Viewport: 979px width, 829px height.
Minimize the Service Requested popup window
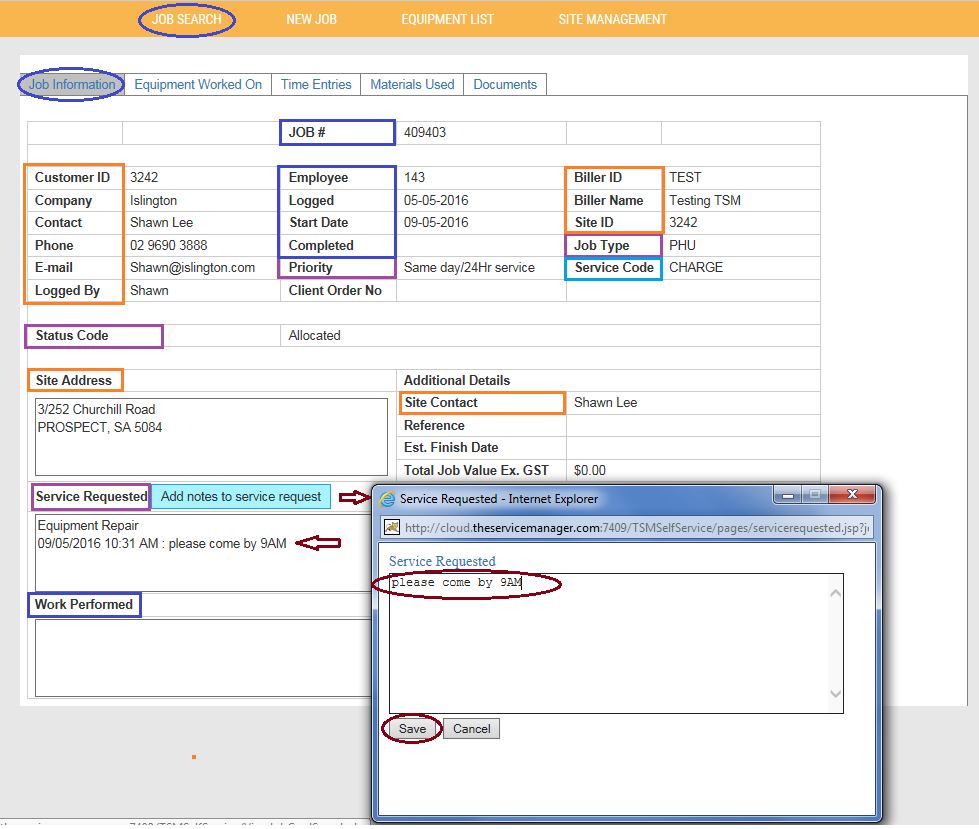789,495
